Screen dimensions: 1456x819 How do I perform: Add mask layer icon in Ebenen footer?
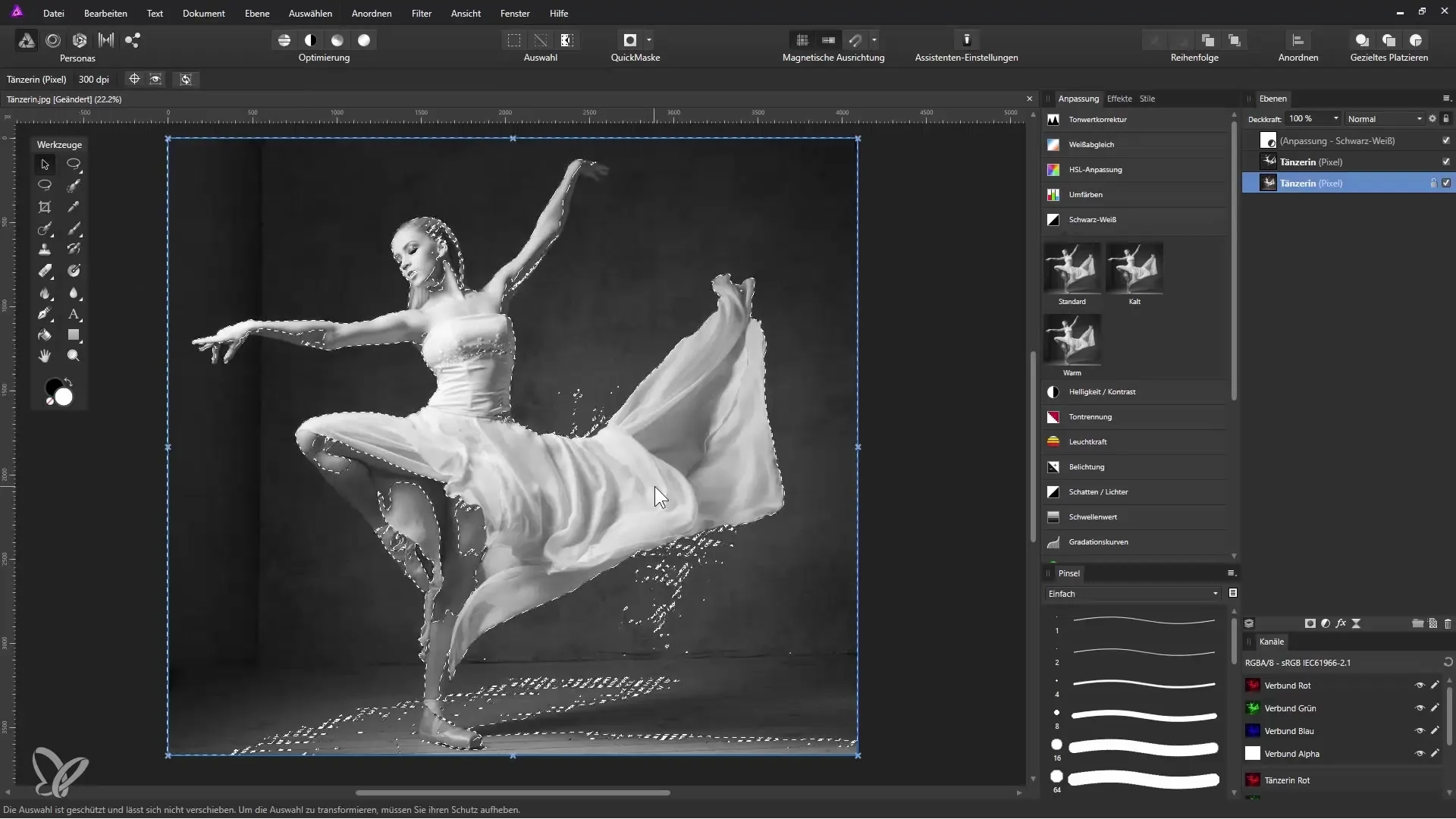pyautogui.click(x=1310, y=623)
